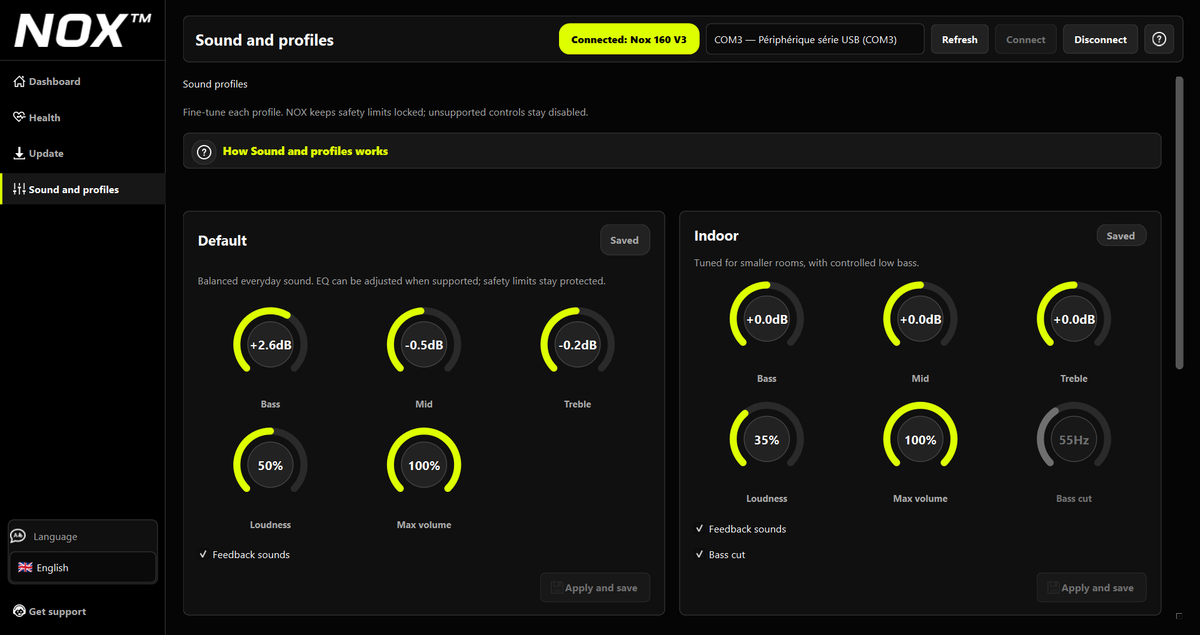This screenshot has width=1200, height=635.
Task: Click the Indoor profile heading
Action: pyautogui.click(x=716, y=236)
